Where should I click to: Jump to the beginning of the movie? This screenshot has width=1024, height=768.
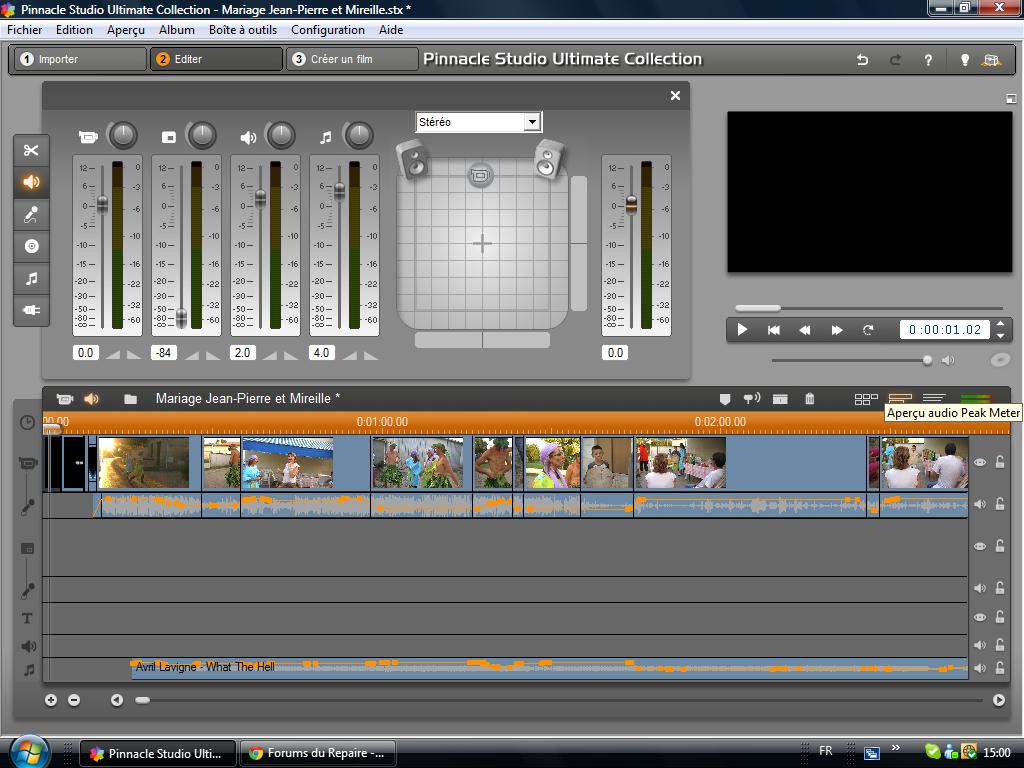[773, 330]
